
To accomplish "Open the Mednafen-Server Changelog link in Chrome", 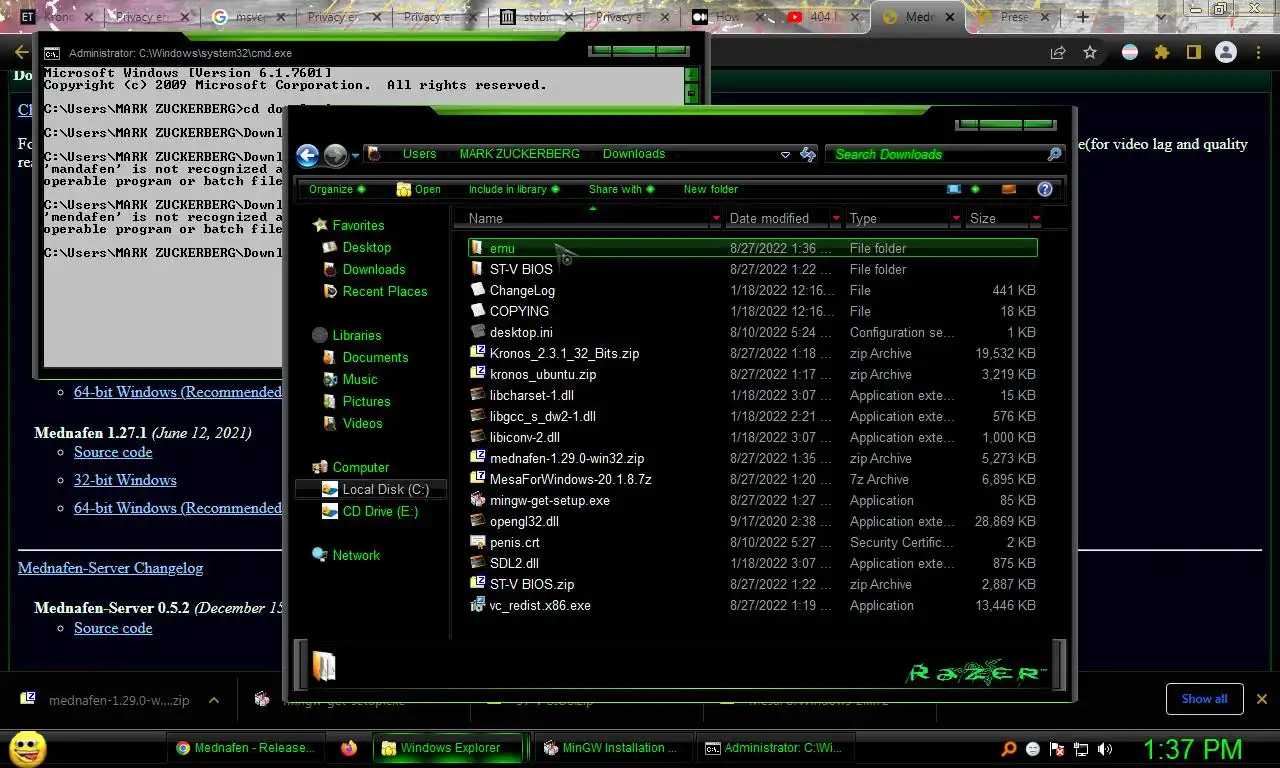I will click(110, 568).
